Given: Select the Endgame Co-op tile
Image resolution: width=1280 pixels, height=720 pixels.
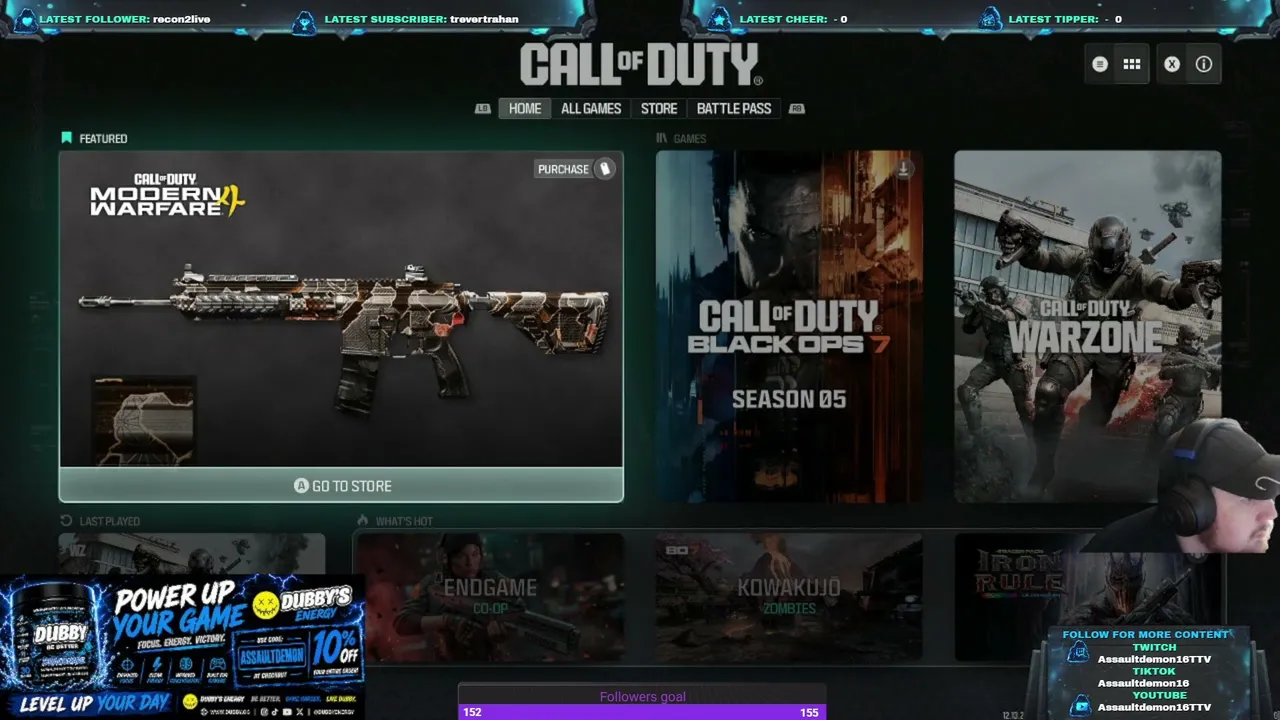Looking at the screenshot, I should 489,597.
